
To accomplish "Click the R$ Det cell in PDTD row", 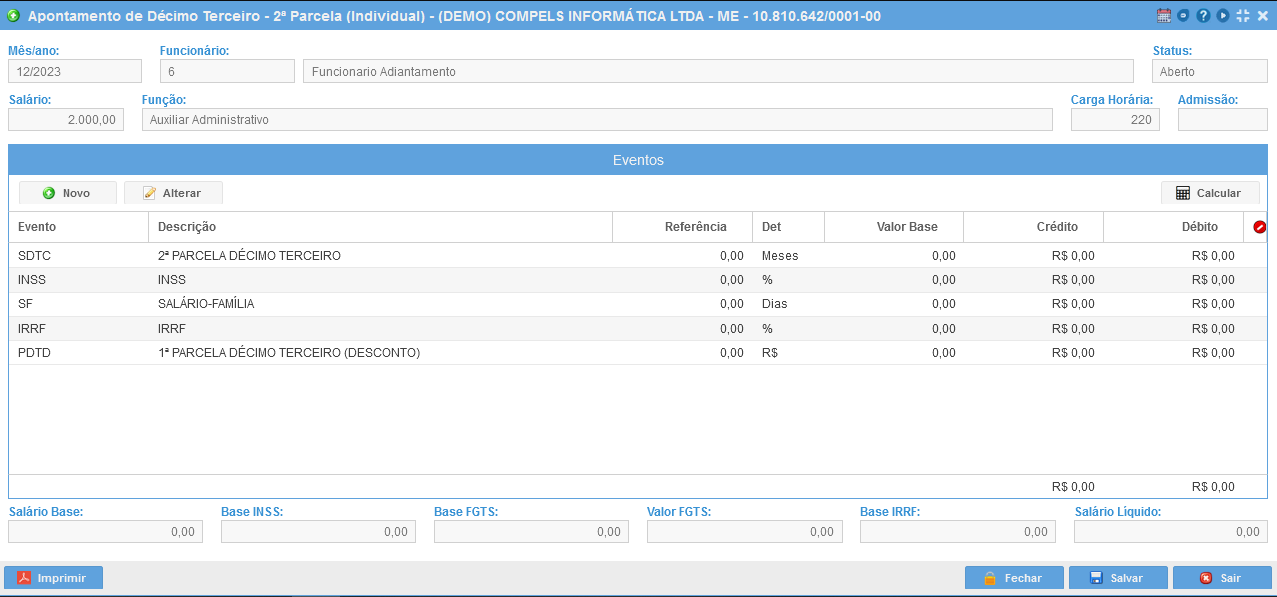I will click(x=788, y=352).
